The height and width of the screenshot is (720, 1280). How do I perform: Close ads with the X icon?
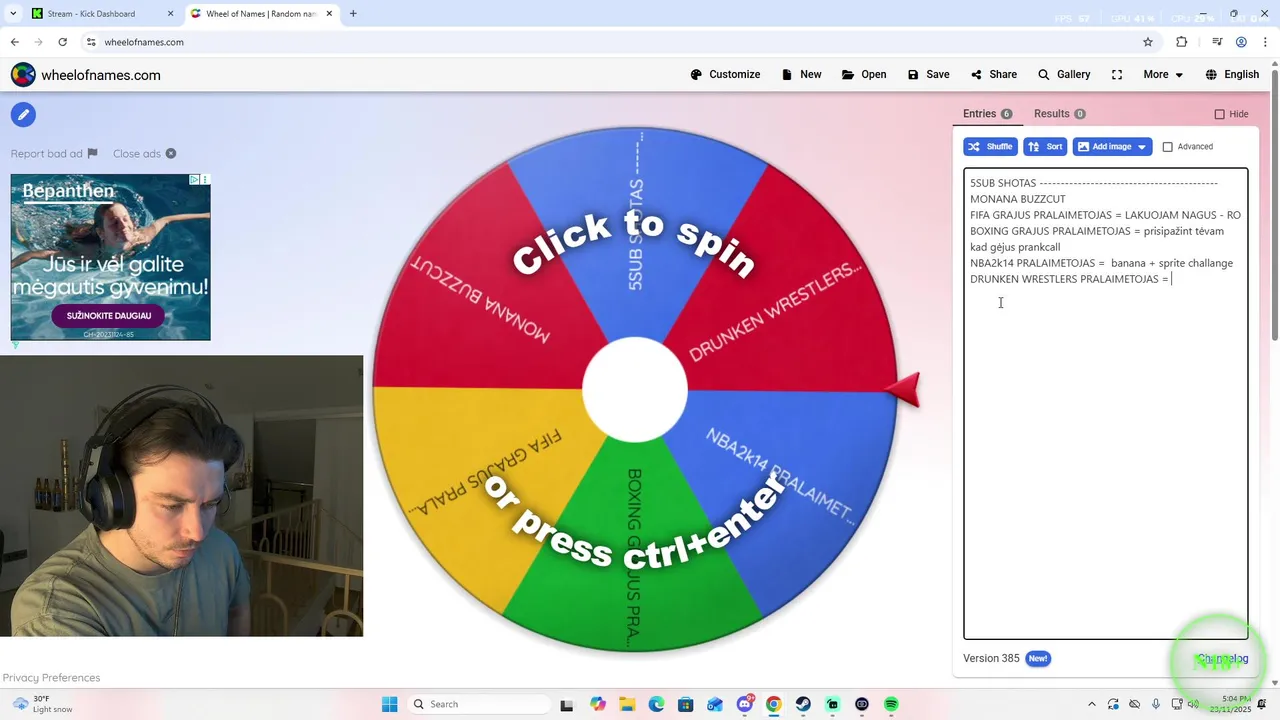coord(170,153)
